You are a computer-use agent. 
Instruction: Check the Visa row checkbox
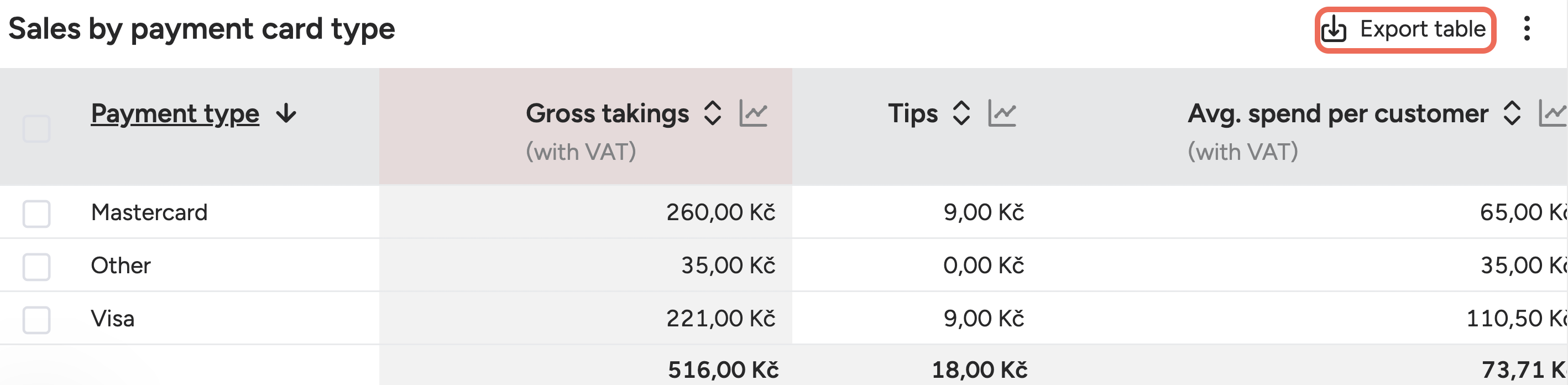(x=36, y=319)
